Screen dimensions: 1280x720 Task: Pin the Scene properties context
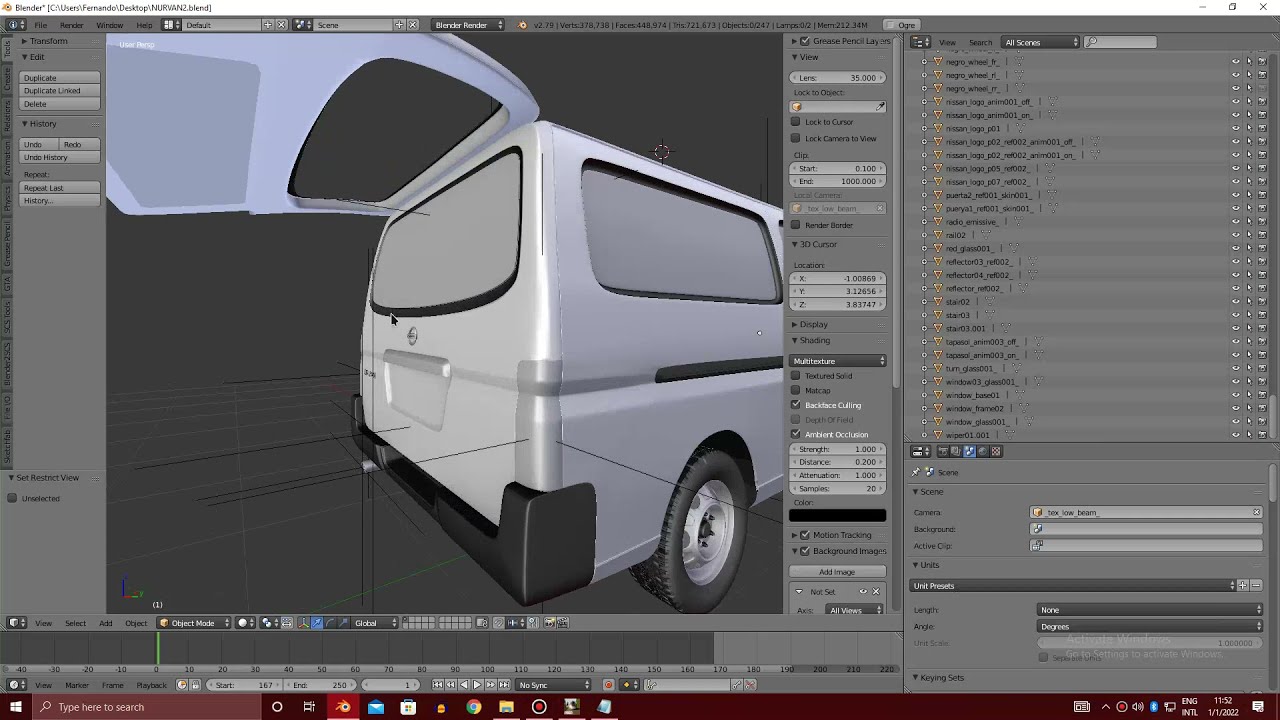coord(916,472)
